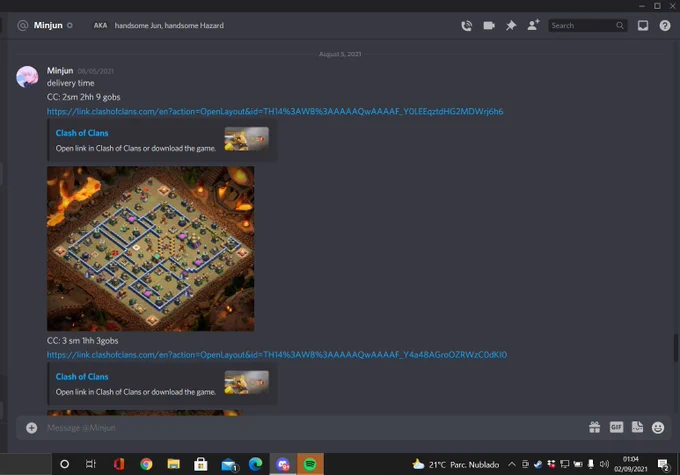Open Microsoft Store from taskbar
Screen dimensions: 680x475
pos(201,464)
